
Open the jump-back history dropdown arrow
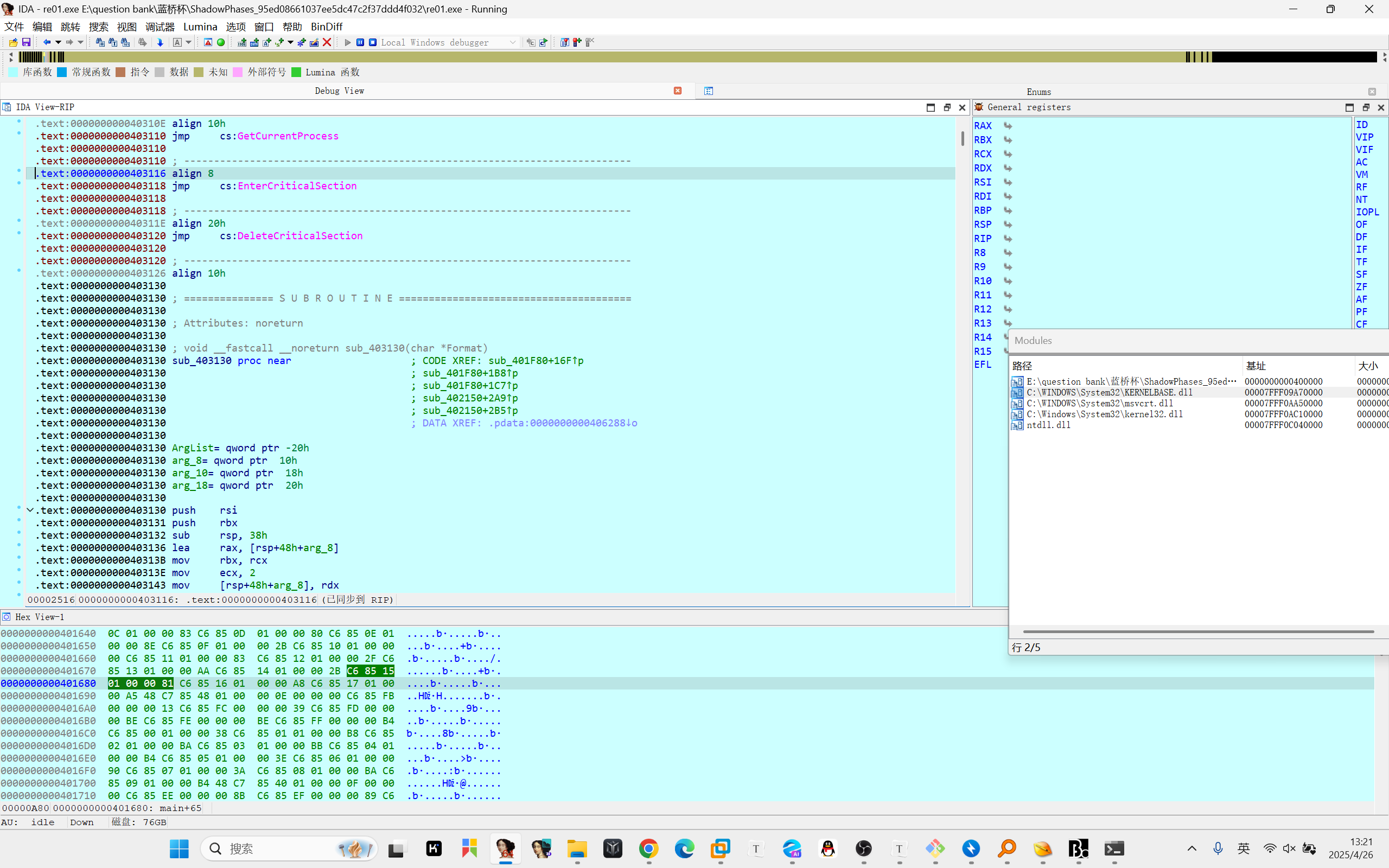pos(58,42)
